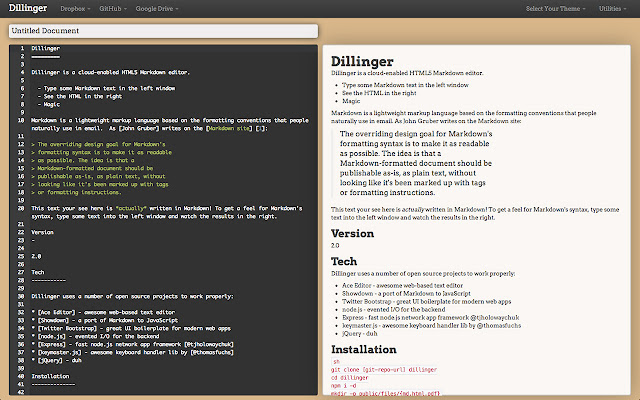
Task: Click preview code line 'npm i -d'
Action: coord(343,385)
